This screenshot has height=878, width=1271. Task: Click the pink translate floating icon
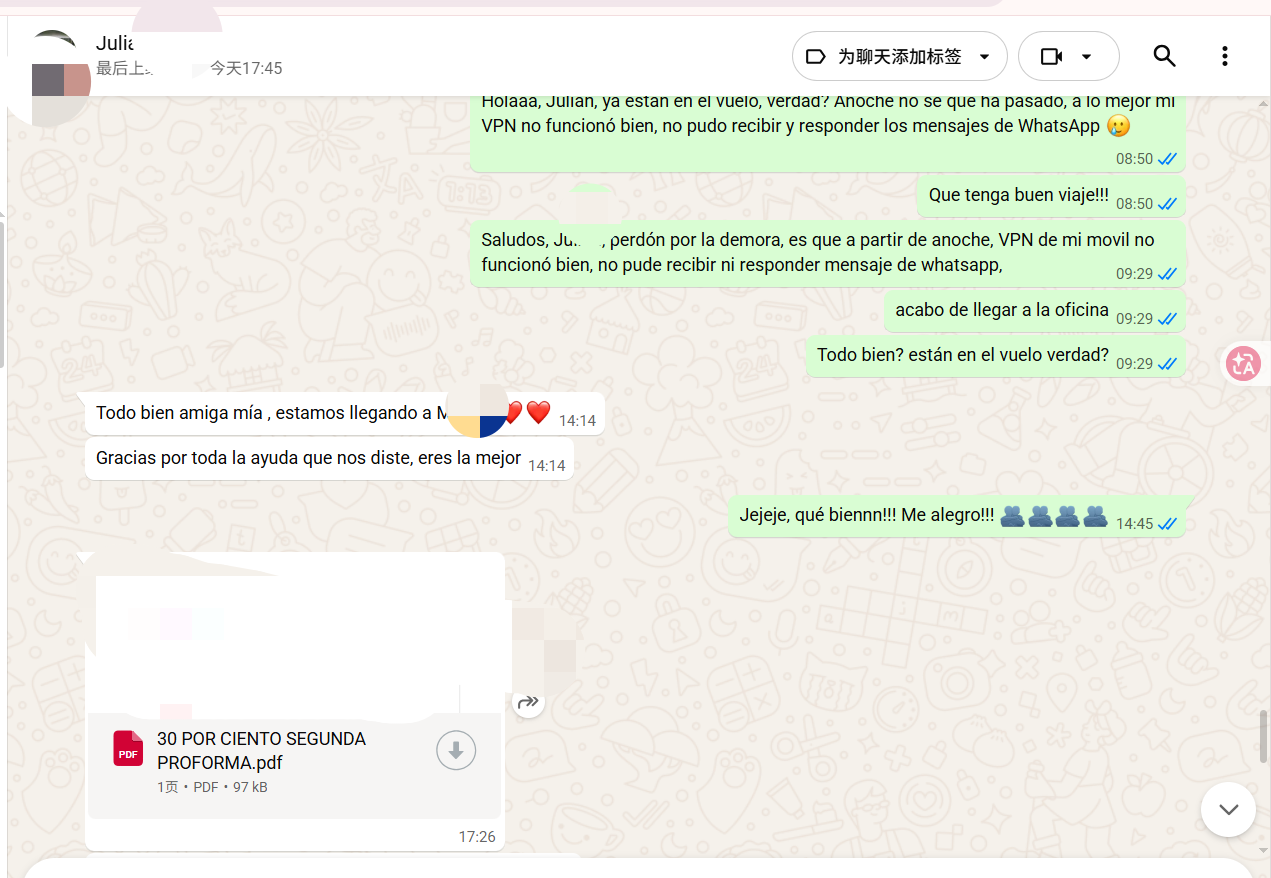[1243, 363]
